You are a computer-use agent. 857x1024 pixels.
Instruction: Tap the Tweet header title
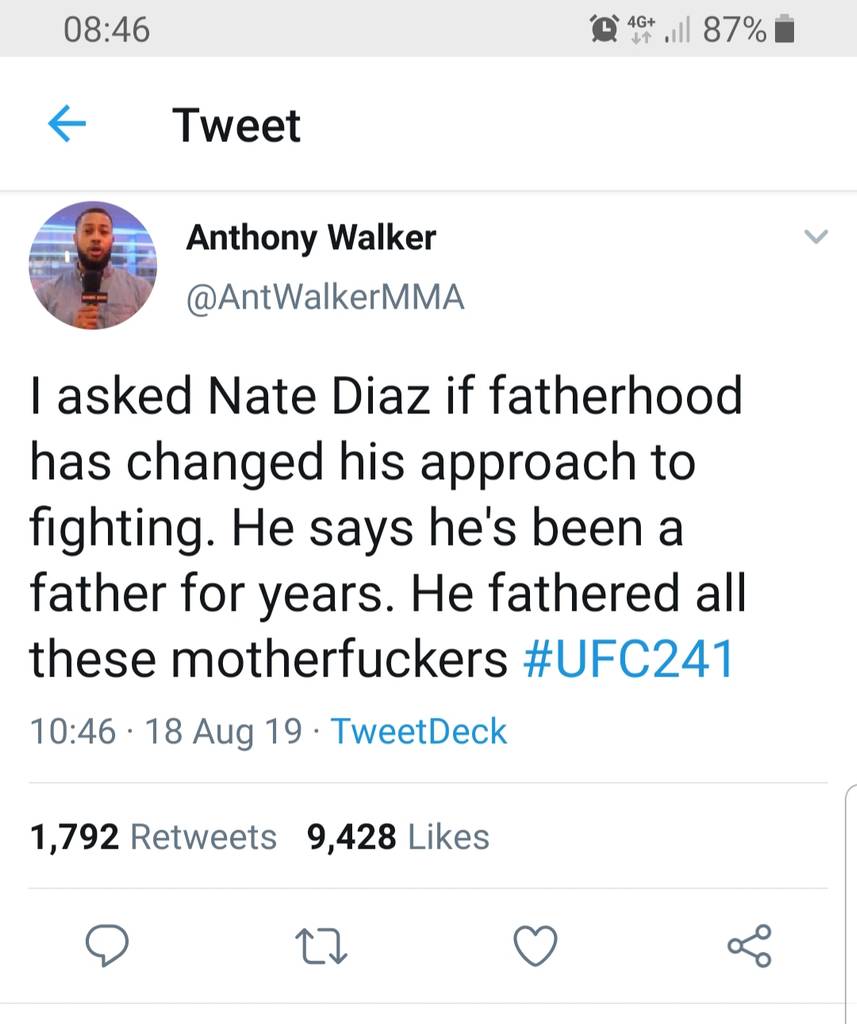(x=236, y=126)
